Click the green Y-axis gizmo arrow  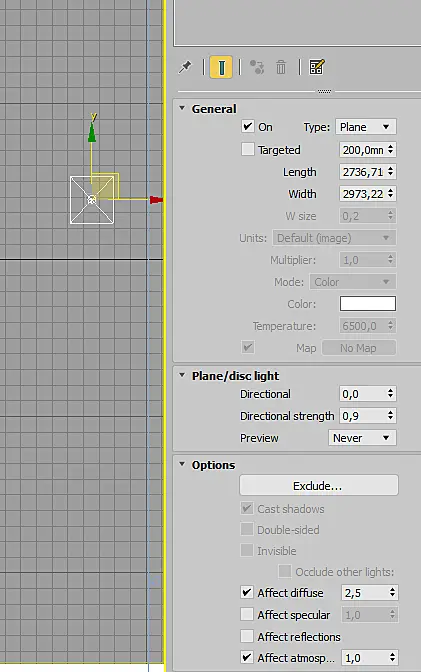(x=92, y=132)
